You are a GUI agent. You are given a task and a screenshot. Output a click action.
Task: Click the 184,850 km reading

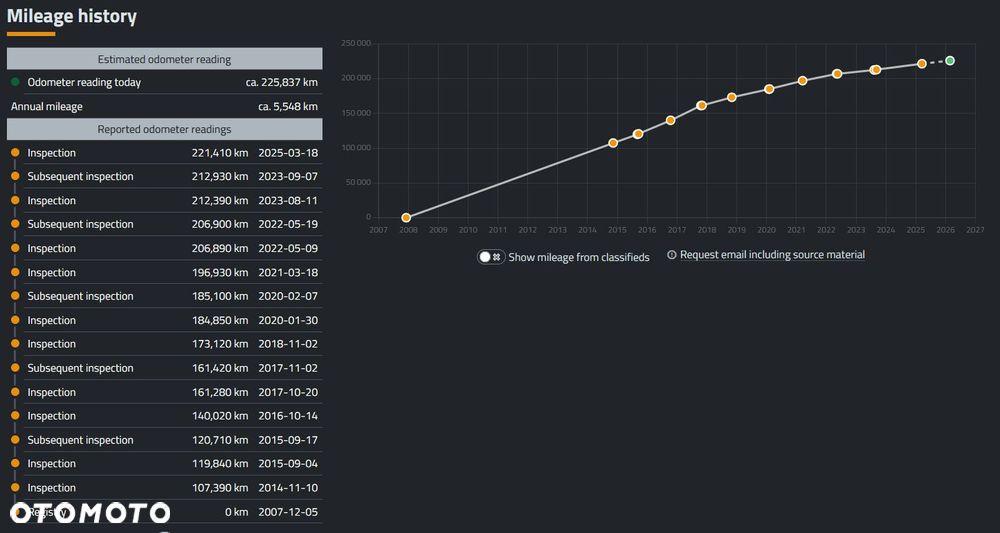point(220,321)
